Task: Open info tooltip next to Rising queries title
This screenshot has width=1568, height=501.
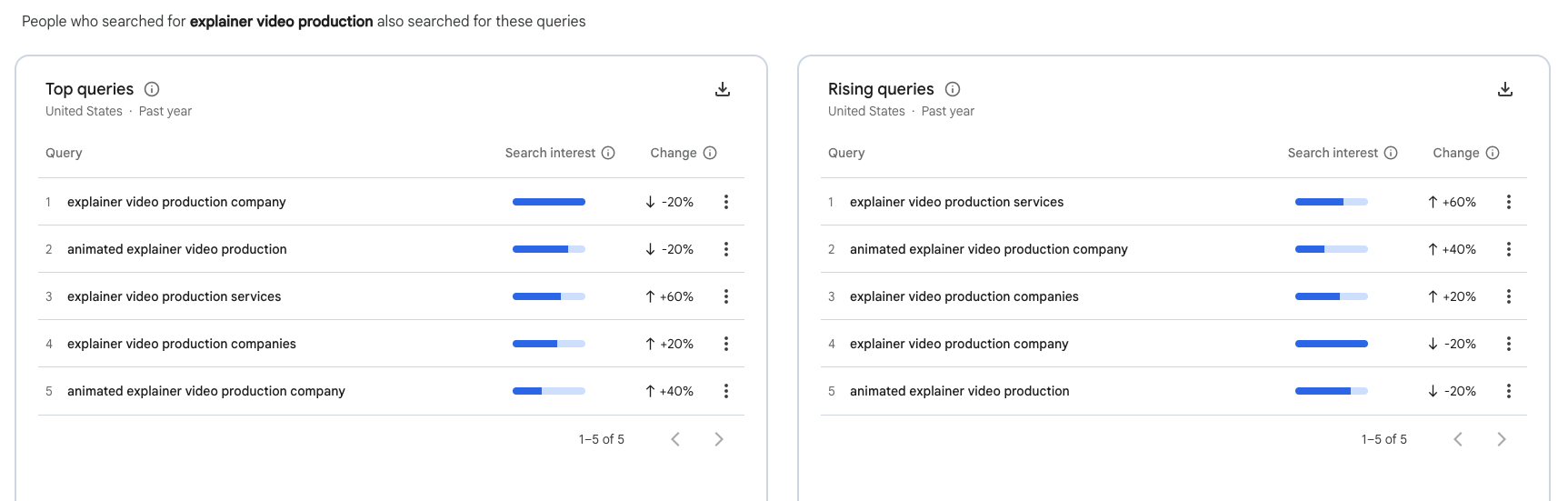Action: point(953,89)
